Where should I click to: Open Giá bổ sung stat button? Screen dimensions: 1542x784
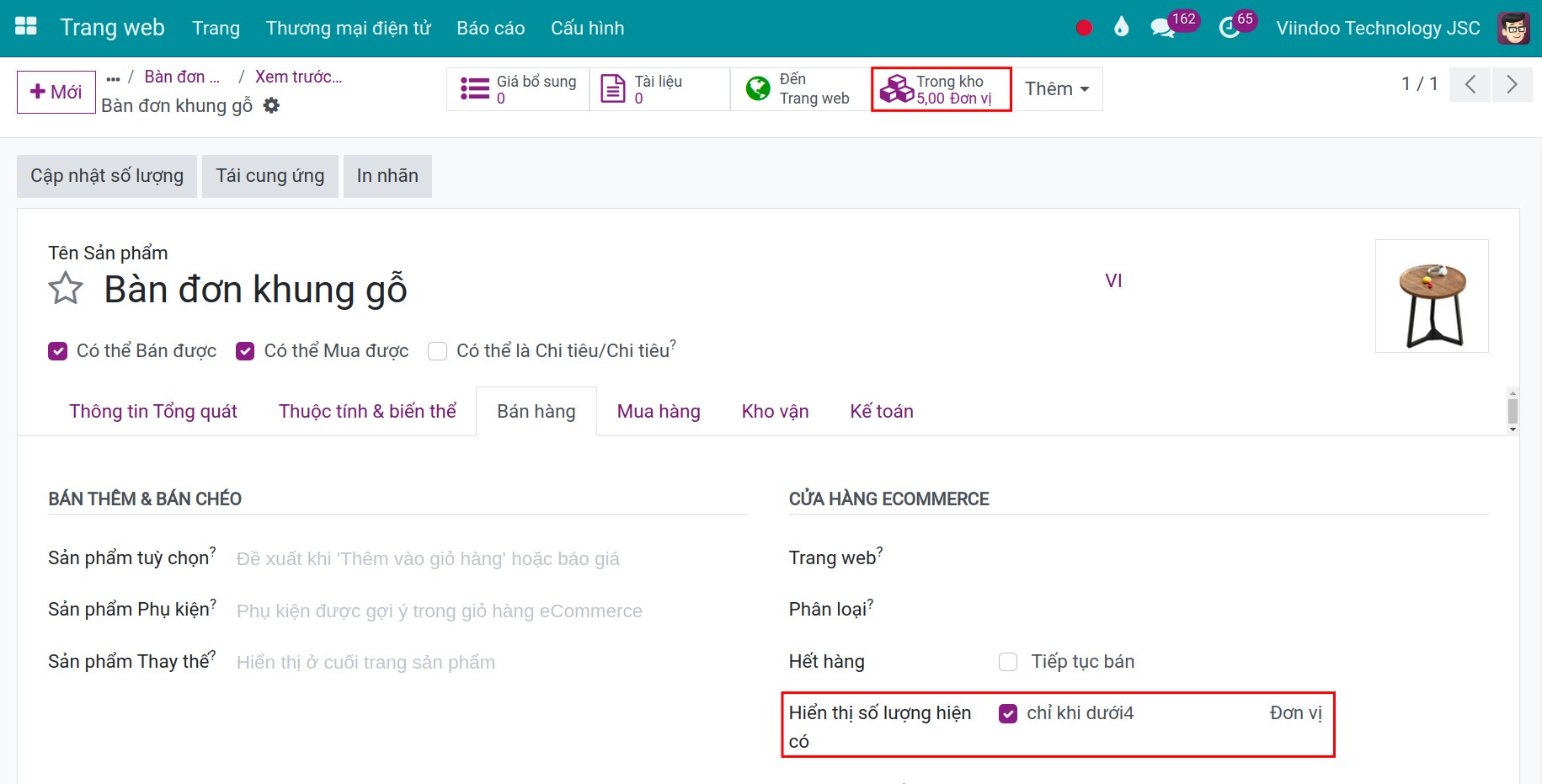[x=518, y=89]
